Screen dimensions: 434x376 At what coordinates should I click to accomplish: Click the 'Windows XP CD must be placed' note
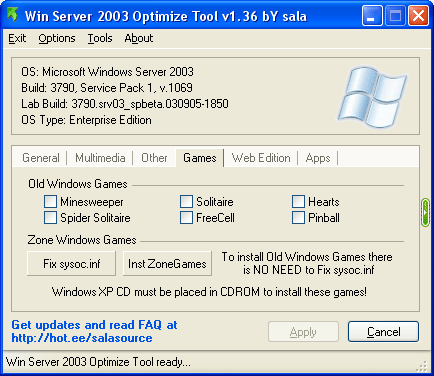(209, 292)
